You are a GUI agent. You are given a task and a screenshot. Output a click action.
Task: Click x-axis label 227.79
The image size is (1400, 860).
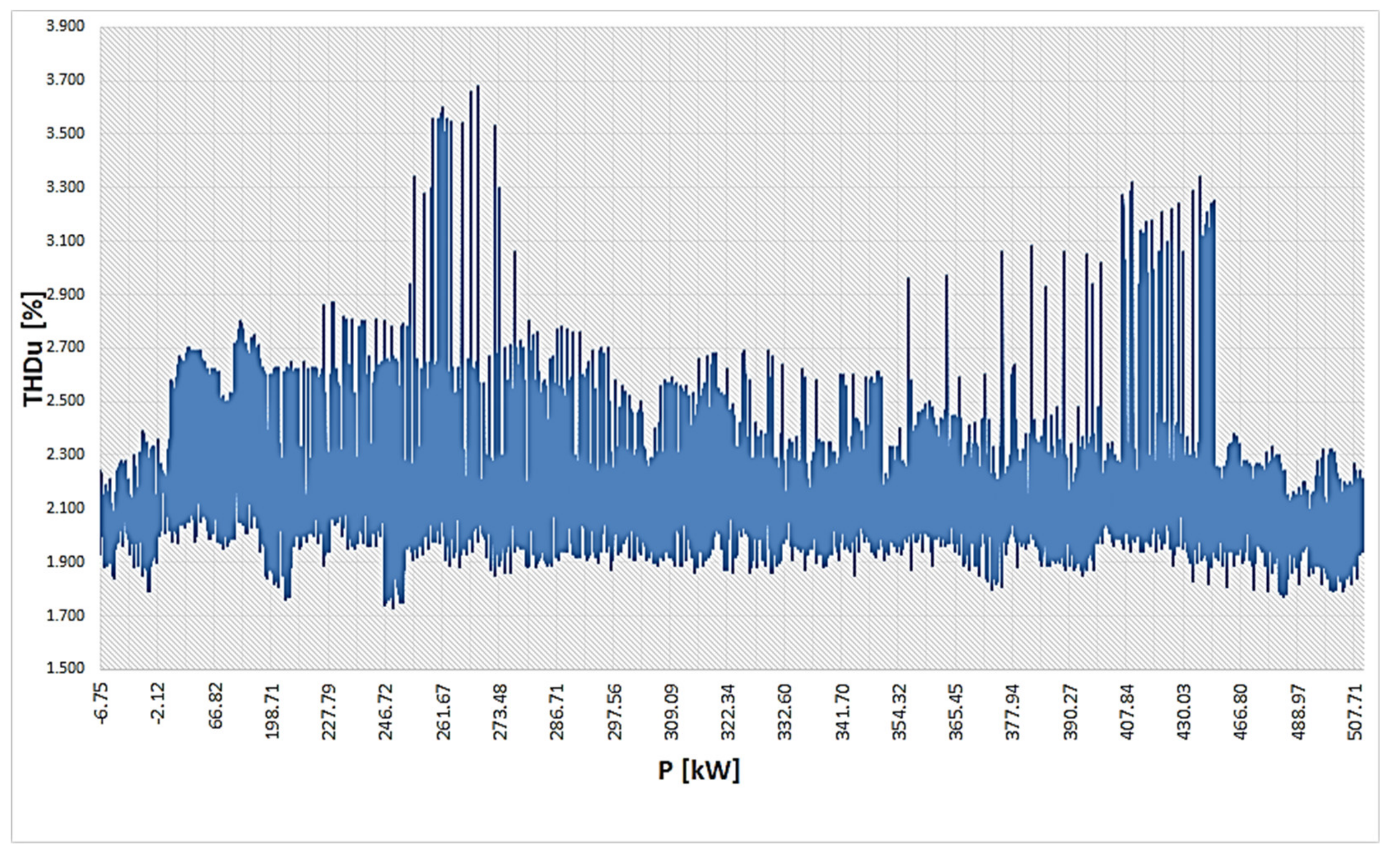[x=329, y=711]
